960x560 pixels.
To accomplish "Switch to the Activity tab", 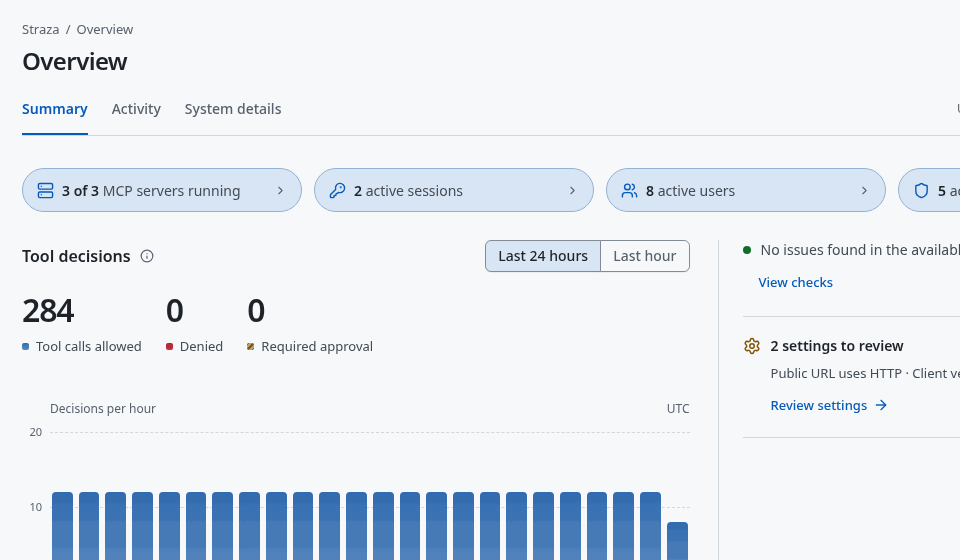I will [x=136, y=109].
